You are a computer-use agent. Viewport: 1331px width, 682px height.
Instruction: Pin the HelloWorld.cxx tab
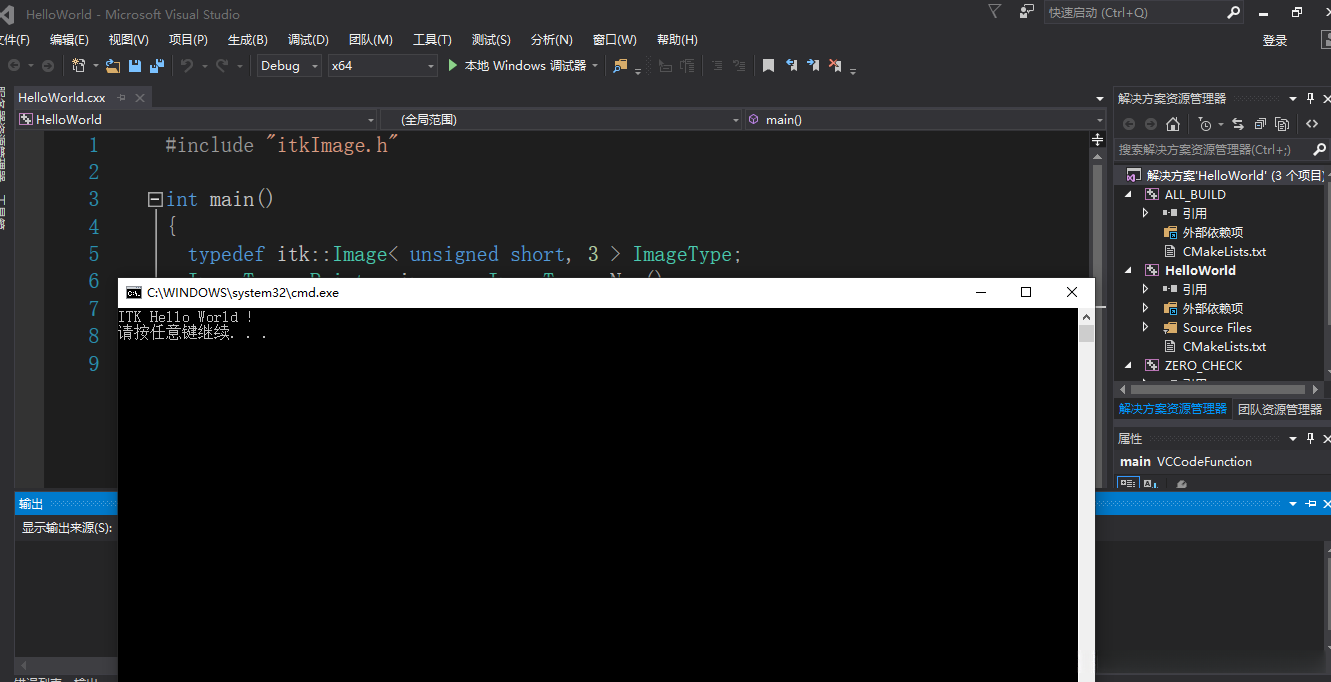click(x=122, y=97)
